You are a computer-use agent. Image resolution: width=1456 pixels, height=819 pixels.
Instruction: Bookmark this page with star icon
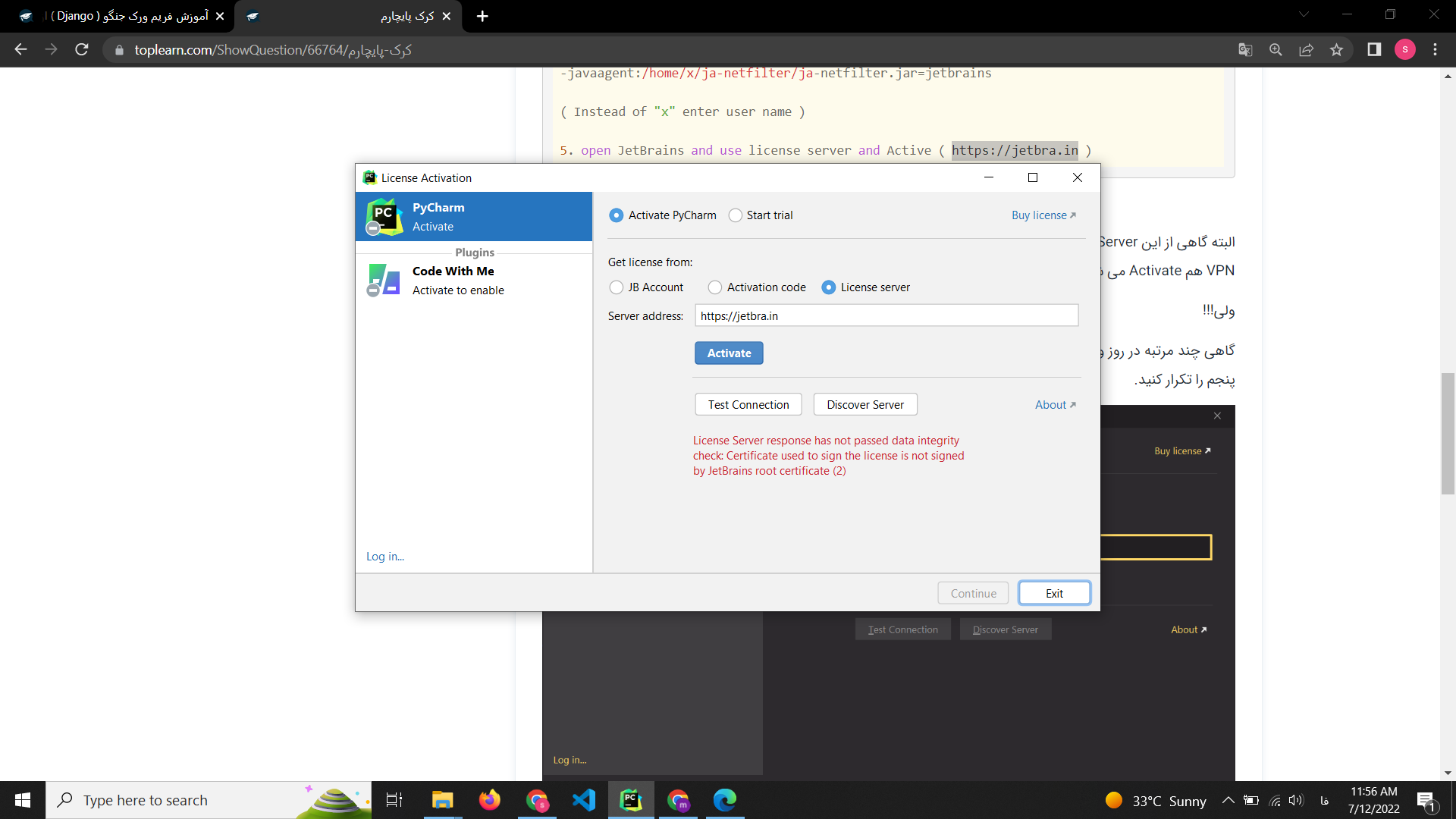(x=1336, y=50)
